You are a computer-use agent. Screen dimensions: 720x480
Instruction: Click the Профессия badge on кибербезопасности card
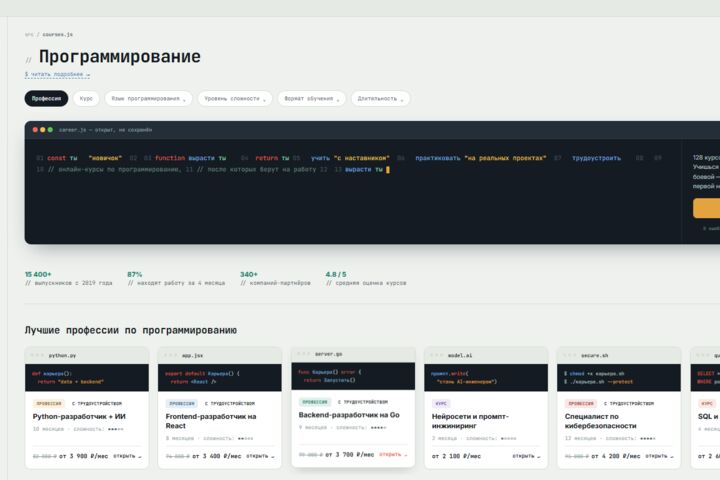[581, 403]
